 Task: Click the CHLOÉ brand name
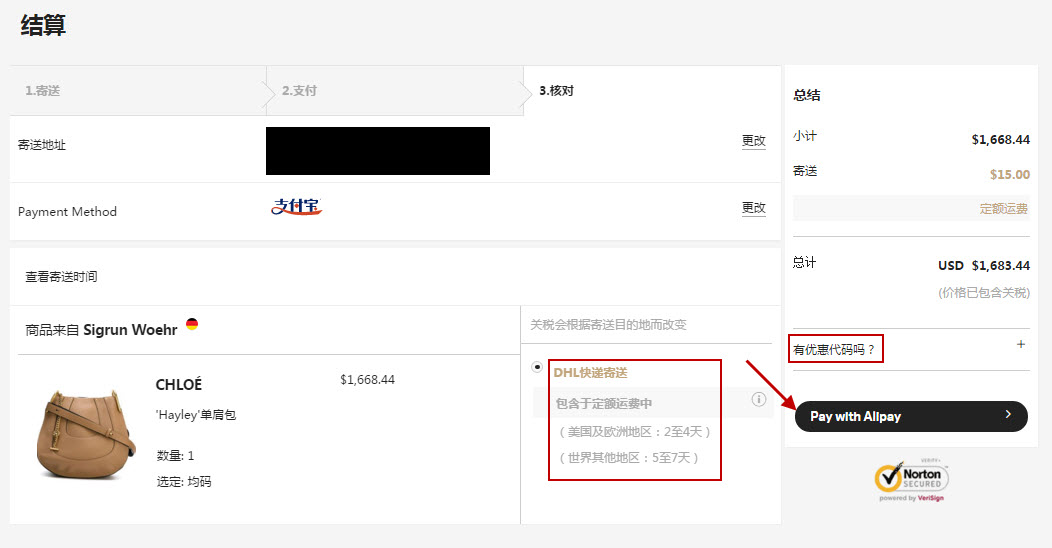pos(178,384)
